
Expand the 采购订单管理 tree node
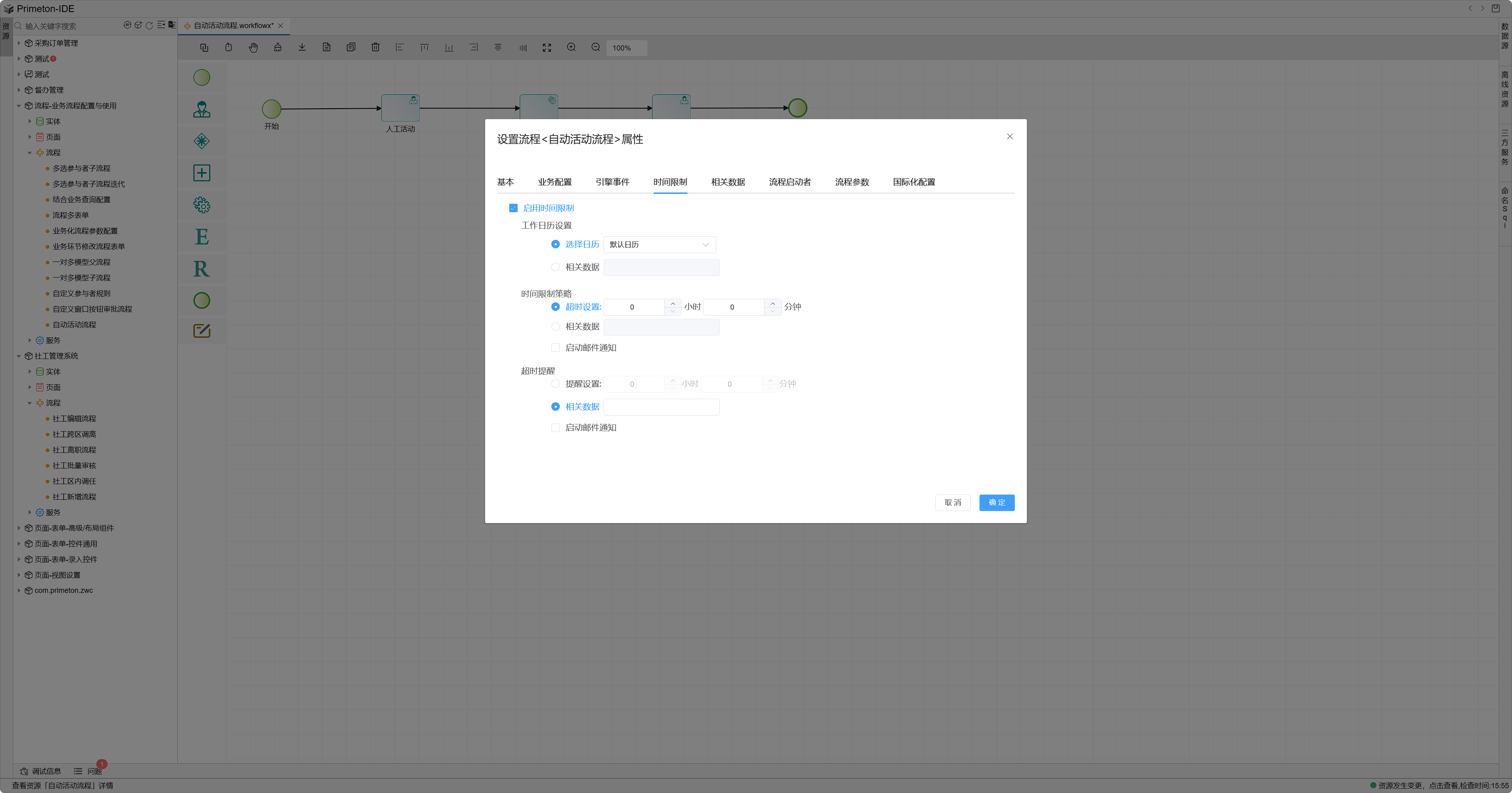tap(19, 43)
